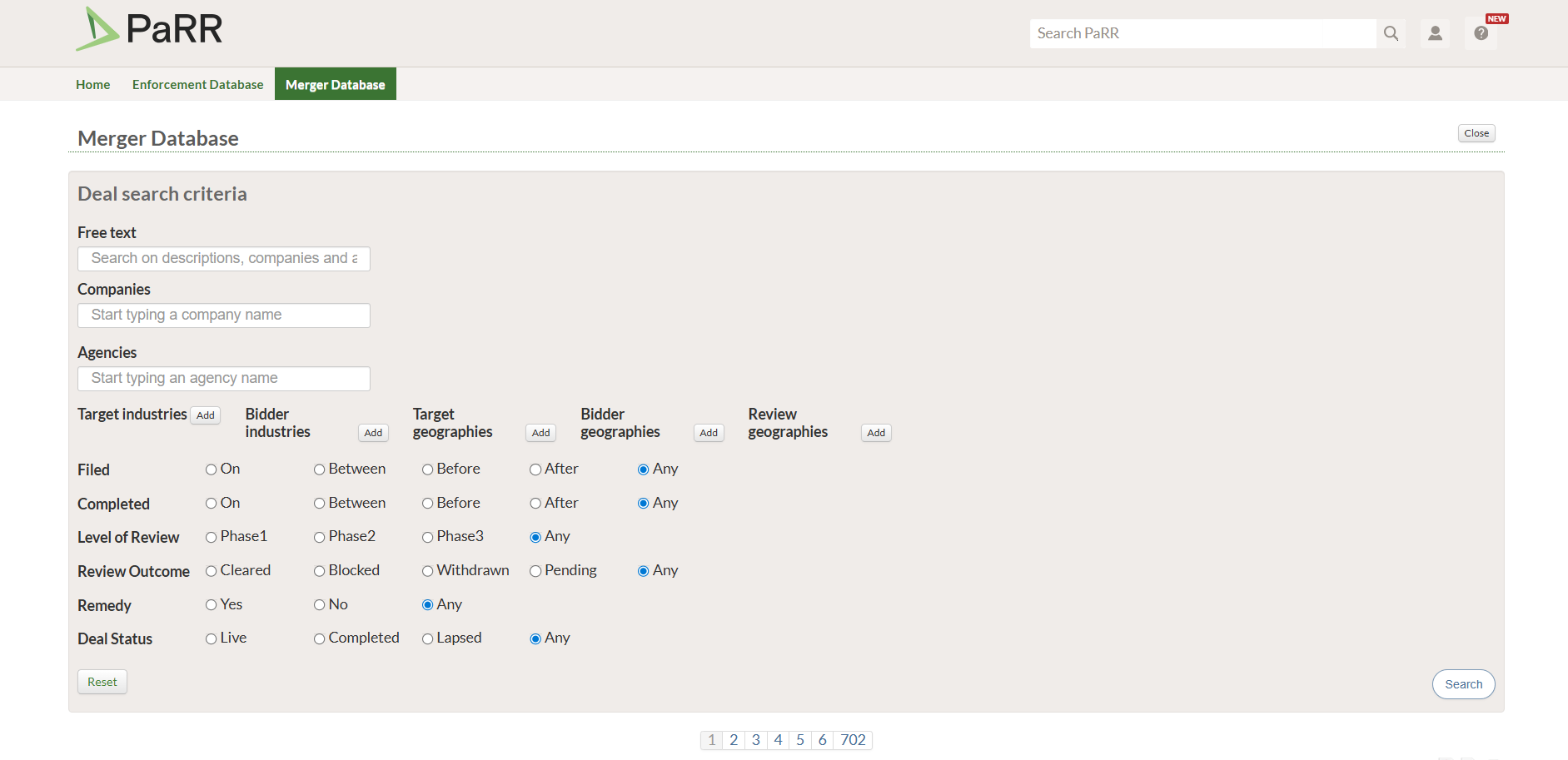Screen dimensions: 1568x760
Task: Click the PaRR logo
Action: click(x=149, y=30)
